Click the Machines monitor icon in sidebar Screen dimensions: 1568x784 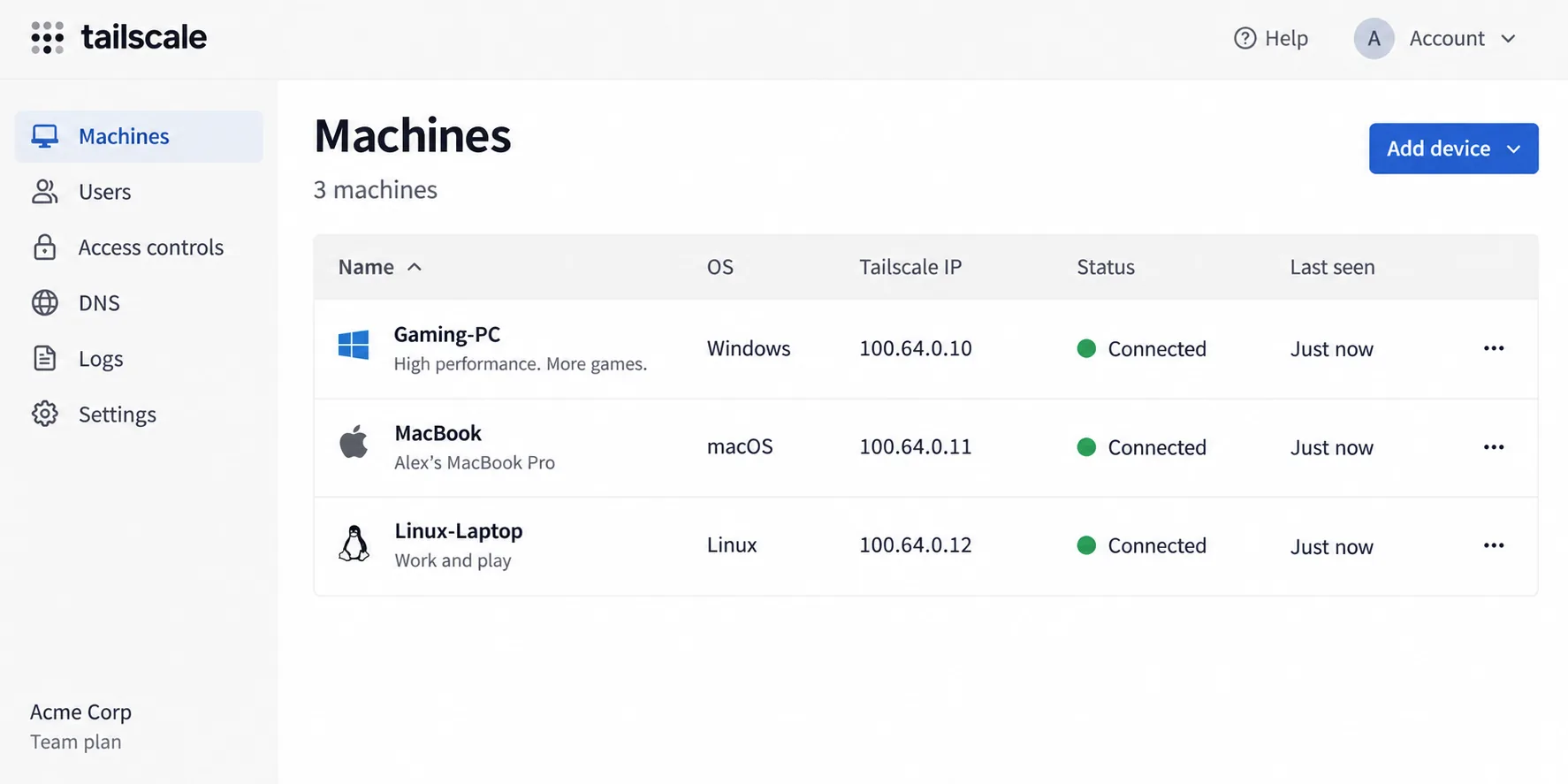click(45, 136)
